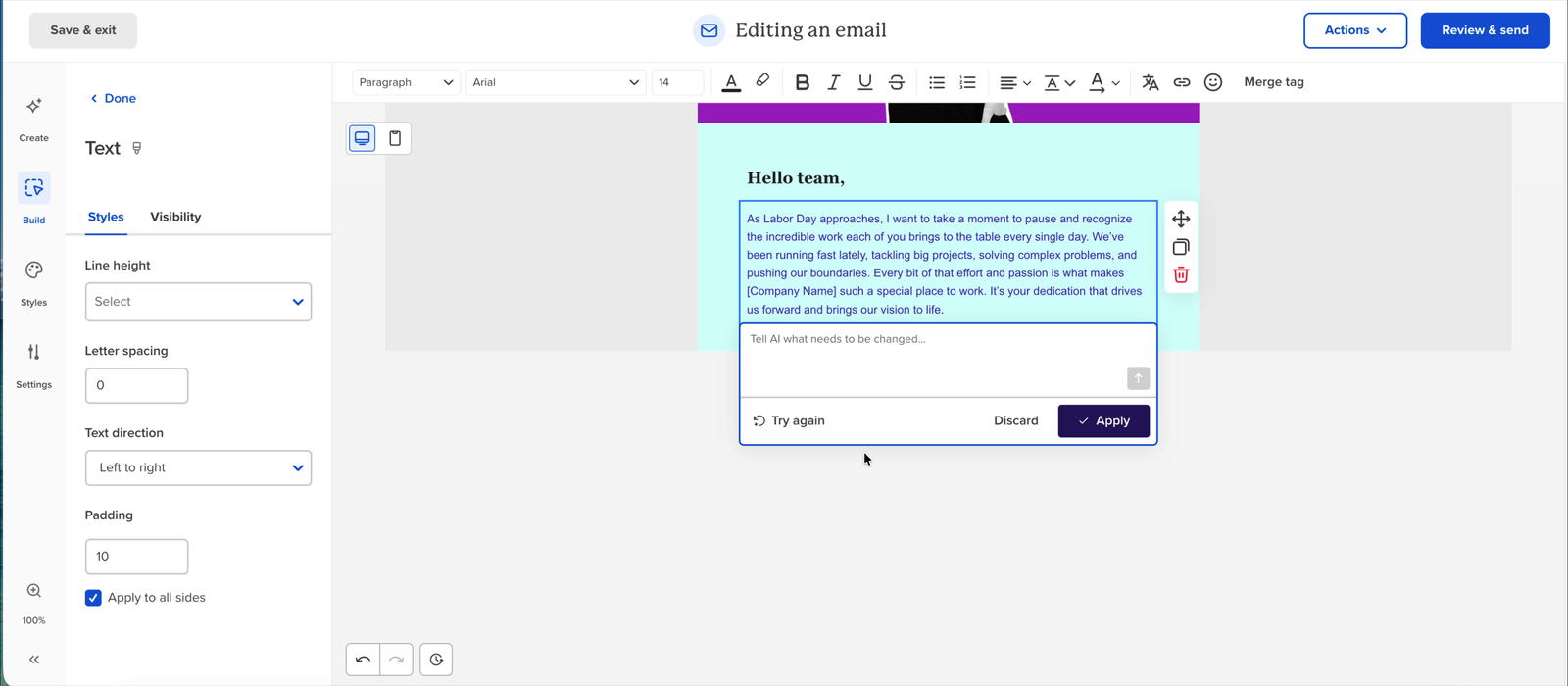
Task: Toggle strikethrough formatting
Action: (897, 82)
